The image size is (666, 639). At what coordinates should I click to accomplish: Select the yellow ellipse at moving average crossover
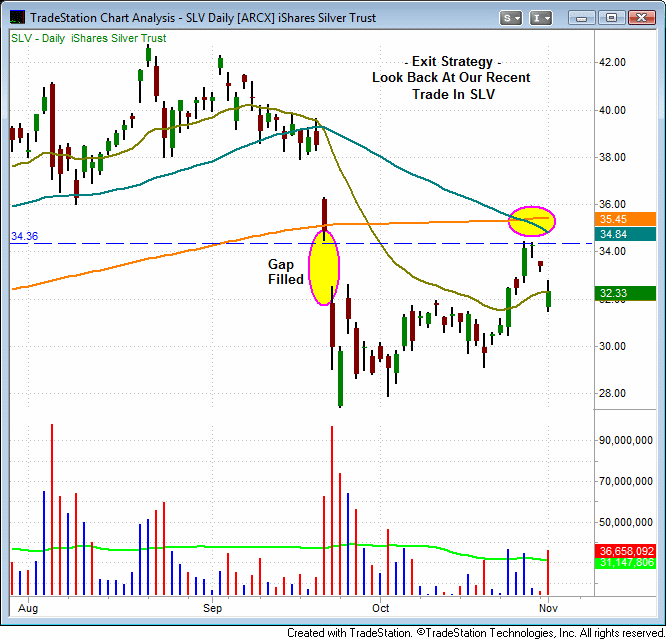tap(532, 221)
